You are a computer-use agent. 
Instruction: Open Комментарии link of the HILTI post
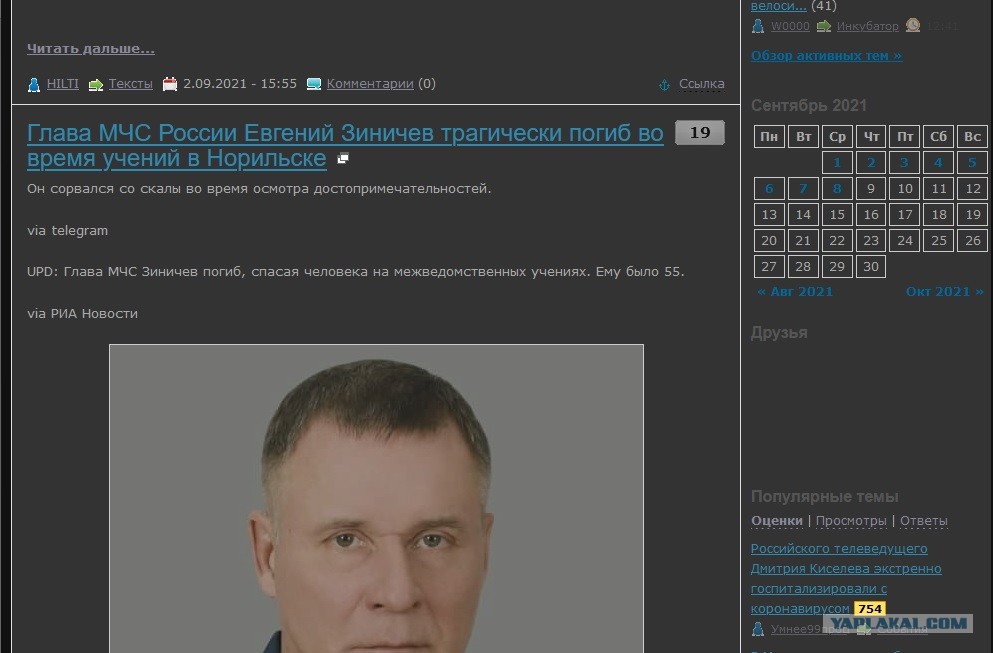[370, 84]
